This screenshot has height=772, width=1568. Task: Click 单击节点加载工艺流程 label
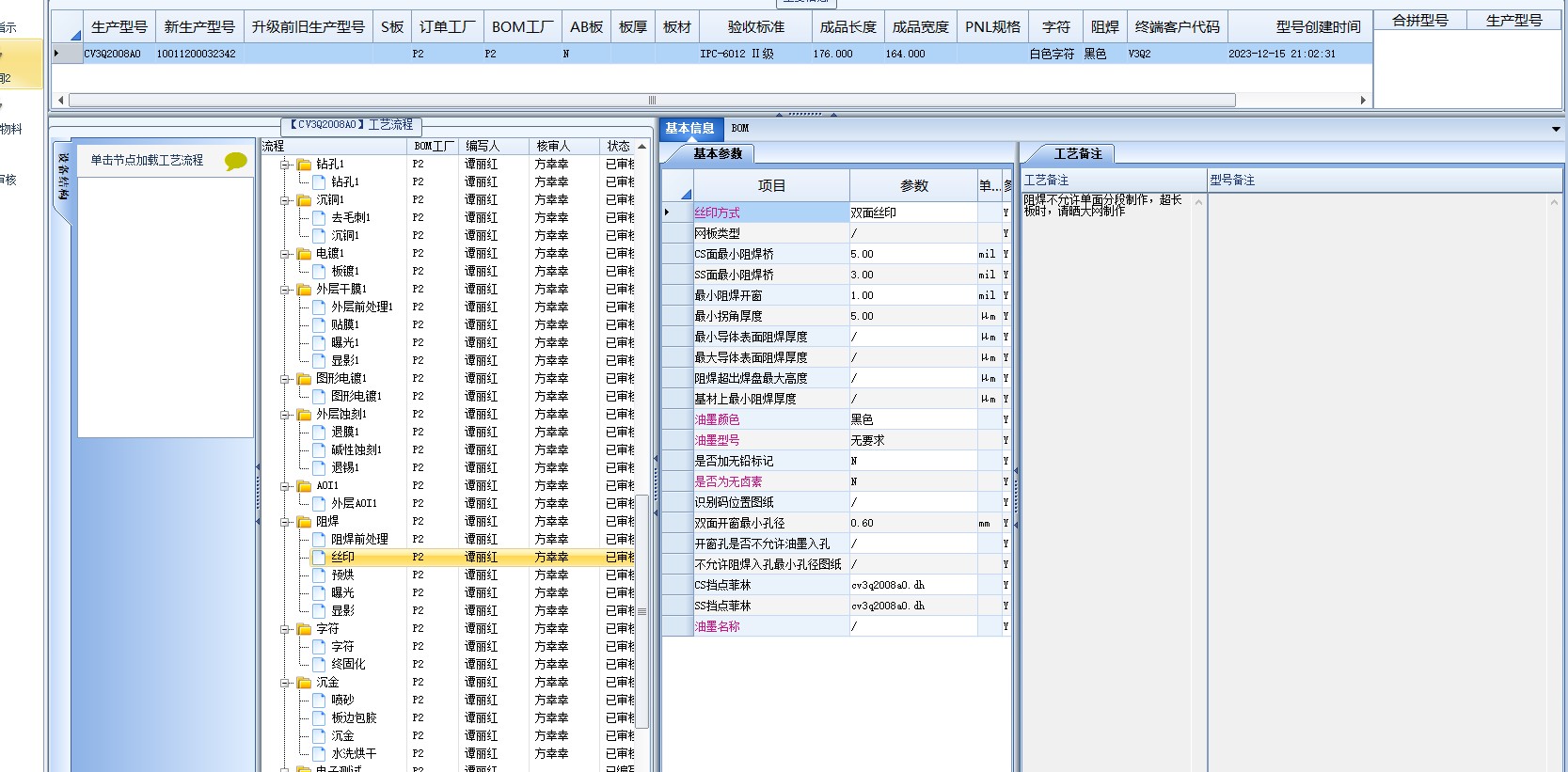pyautogui.click(x=147, y=161)
